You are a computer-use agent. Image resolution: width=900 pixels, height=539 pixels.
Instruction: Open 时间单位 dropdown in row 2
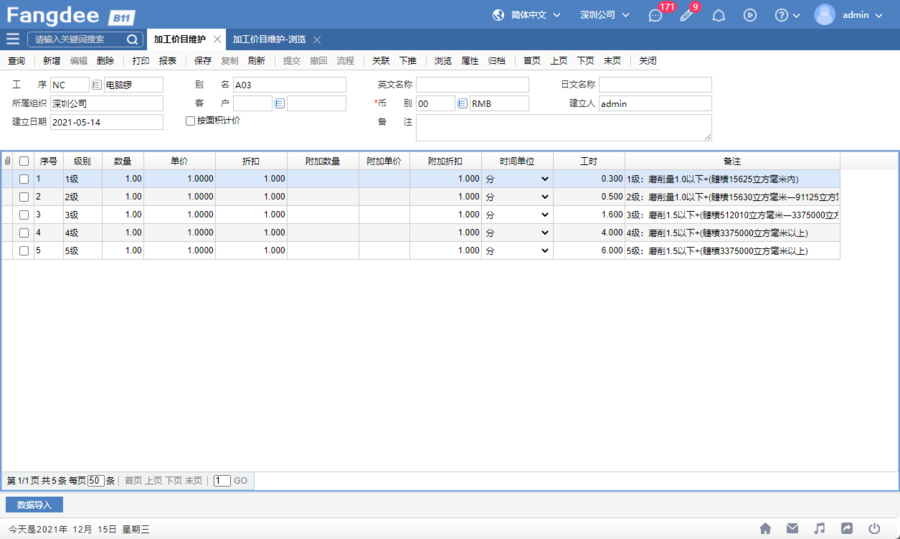517,197
